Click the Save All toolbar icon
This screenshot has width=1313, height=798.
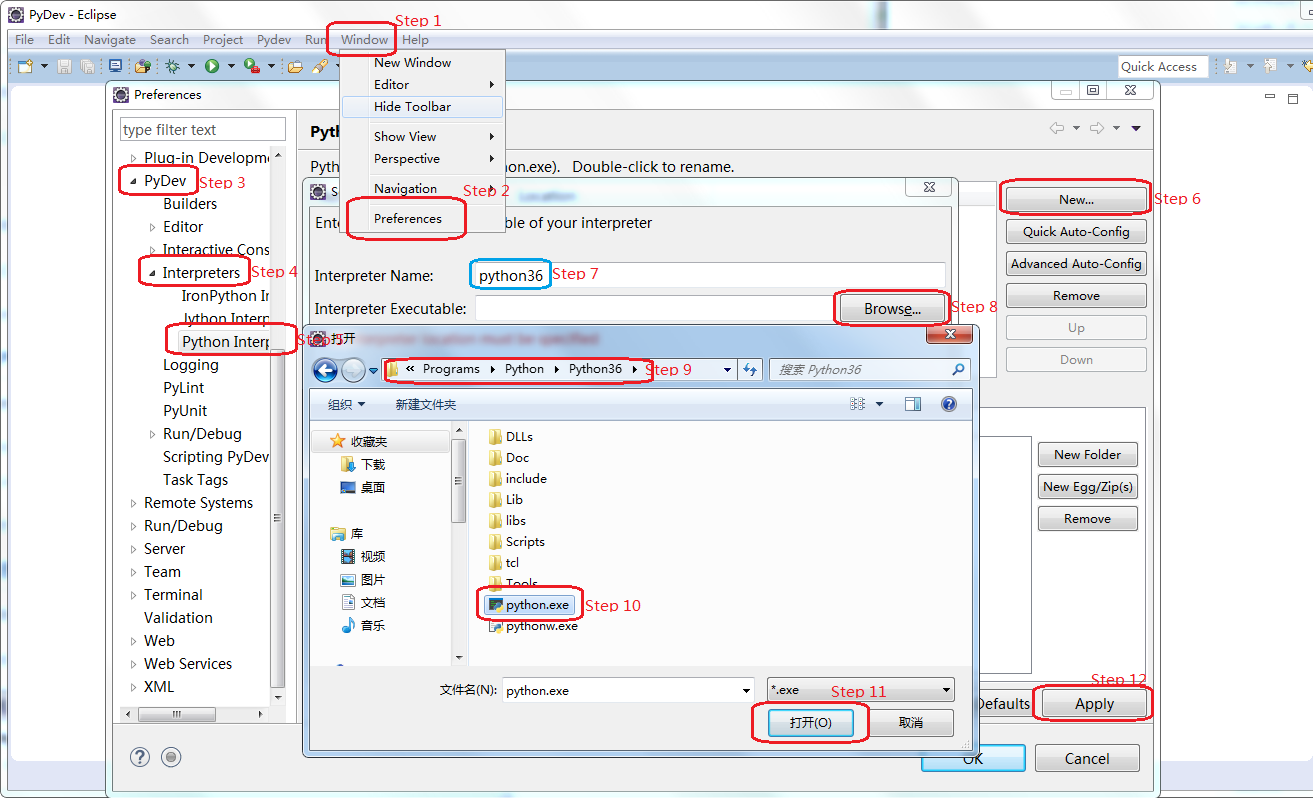[88, 66]
